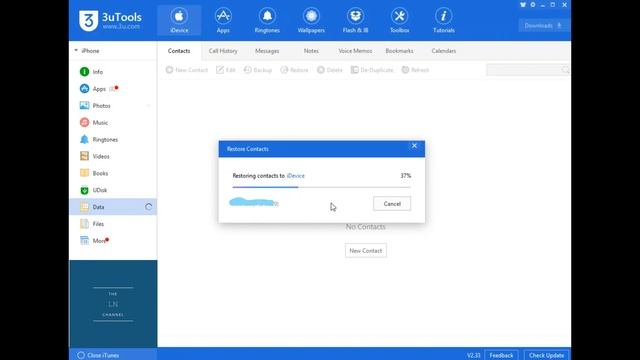The image size is (640, 360).
Task: Click the Check Update button
Action: [547, 356]
